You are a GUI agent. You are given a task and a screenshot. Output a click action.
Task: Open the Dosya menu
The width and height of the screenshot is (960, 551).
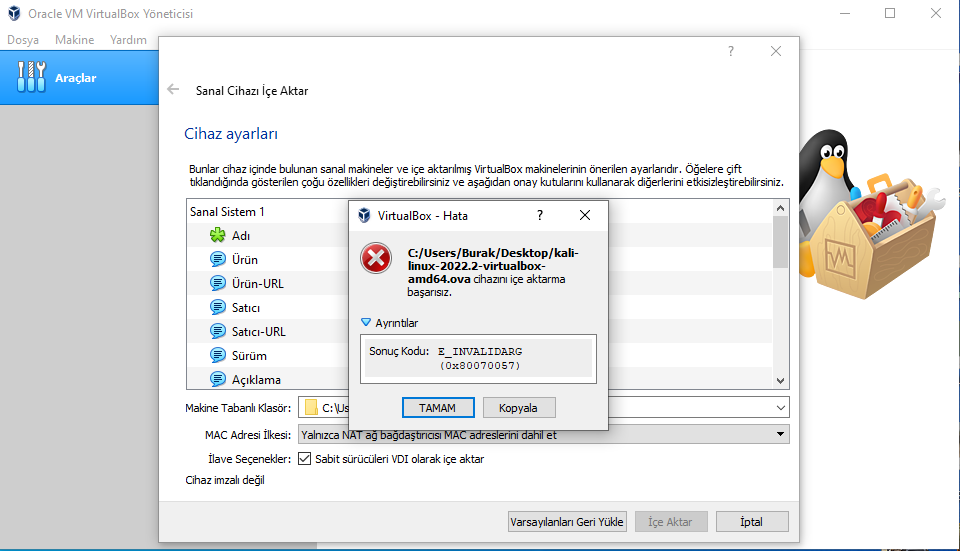pyautogui.click(x=23, y=40)
